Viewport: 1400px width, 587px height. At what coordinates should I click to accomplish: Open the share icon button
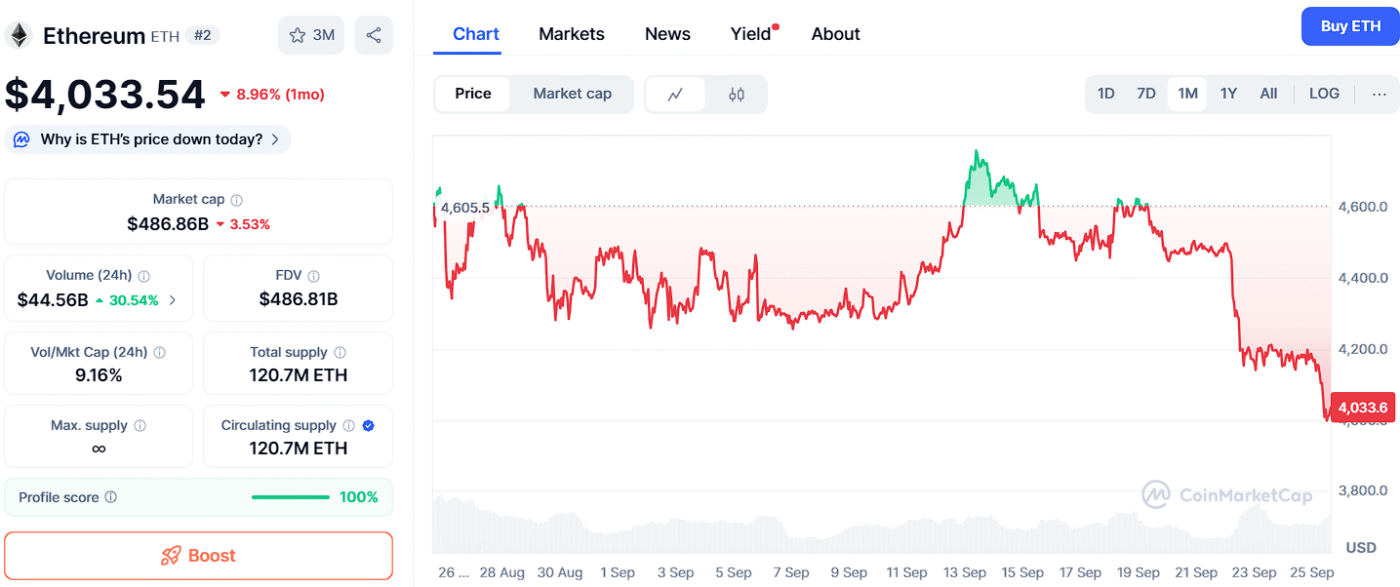point(373,35)
